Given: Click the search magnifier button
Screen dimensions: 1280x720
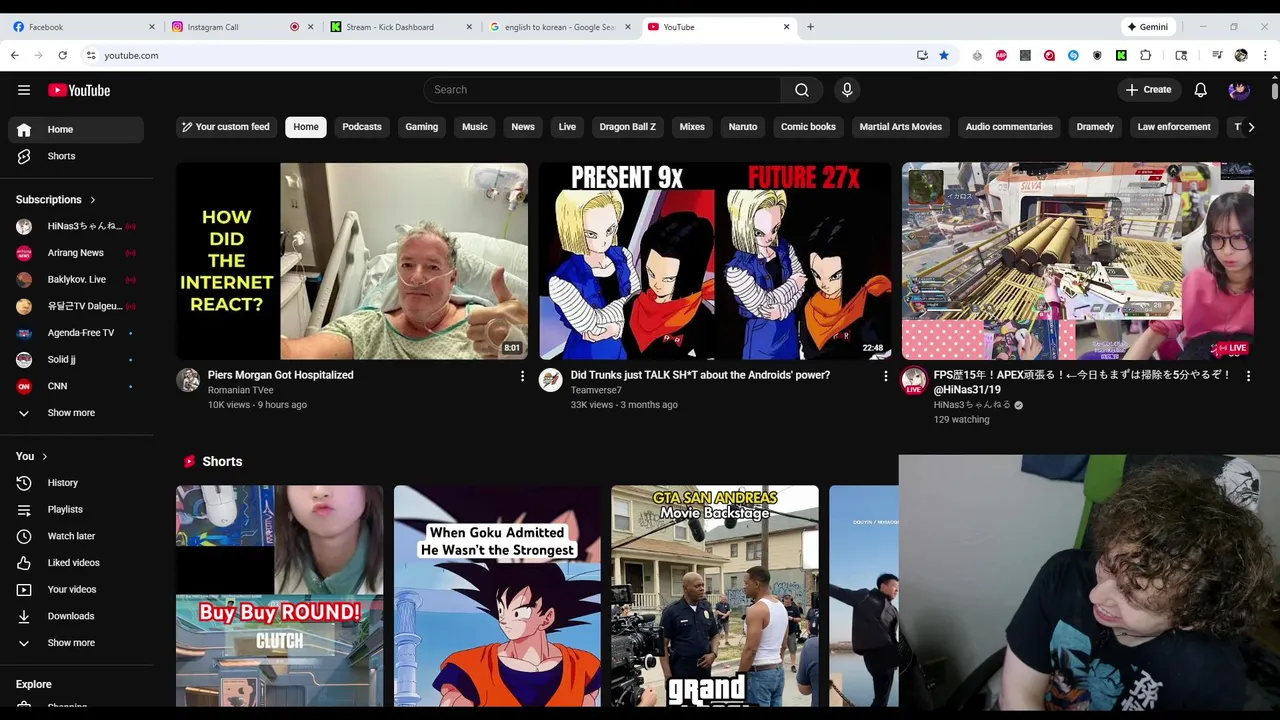Looking at the screenshot, I should point(802,90).
